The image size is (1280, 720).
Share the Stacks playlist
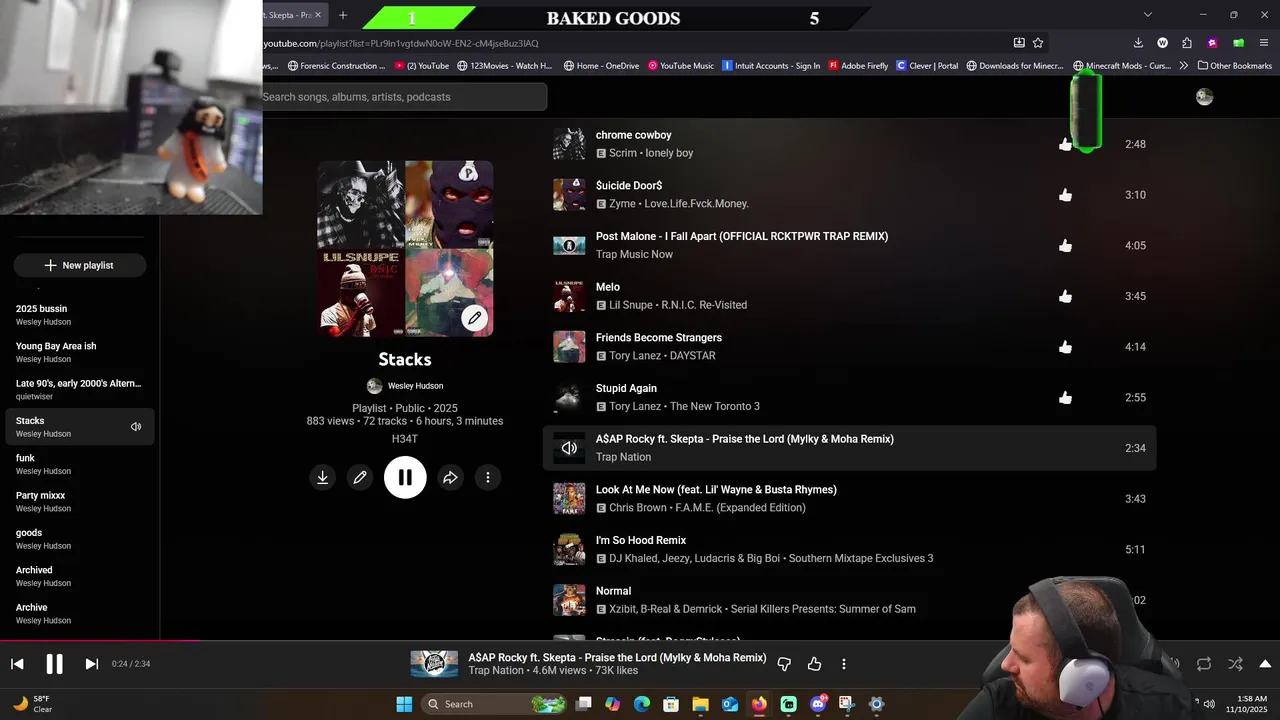pyautogui.click(x=450, y=478)
